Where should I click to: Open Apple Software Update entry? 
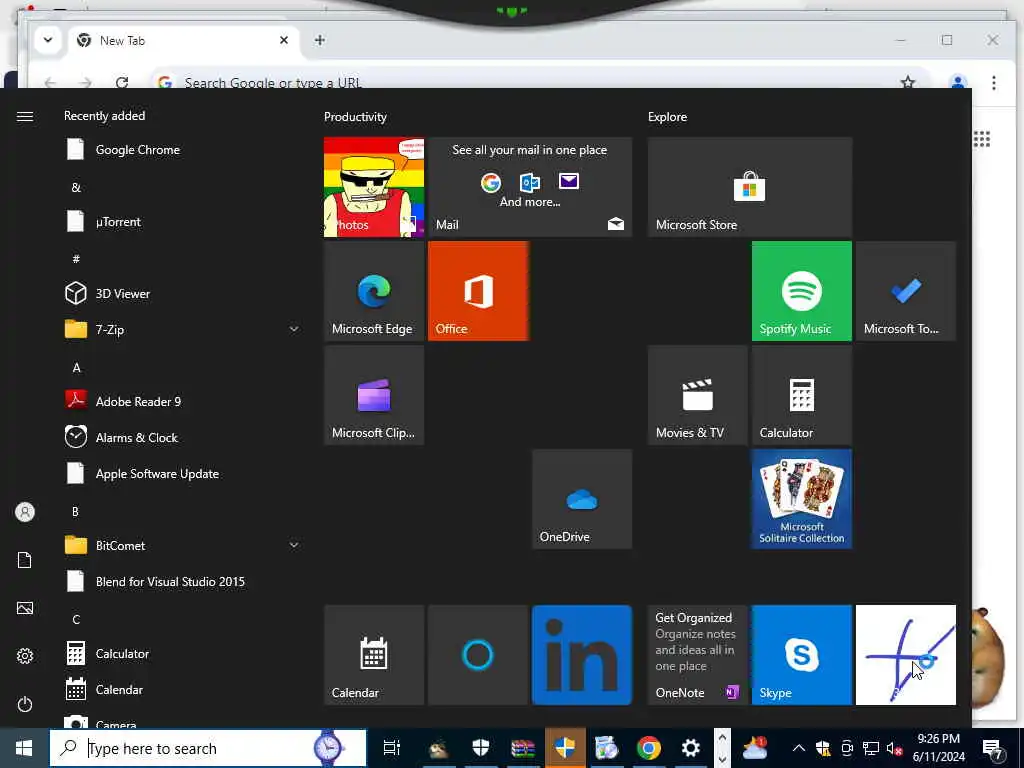(x=183, y=473)
